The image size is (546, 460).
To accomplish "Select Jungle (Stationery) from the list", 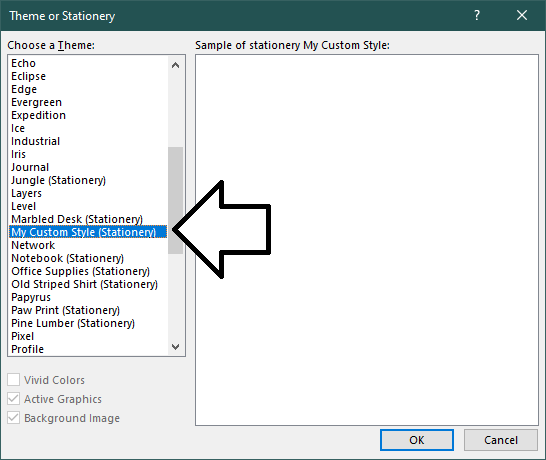I will point(58,180).
